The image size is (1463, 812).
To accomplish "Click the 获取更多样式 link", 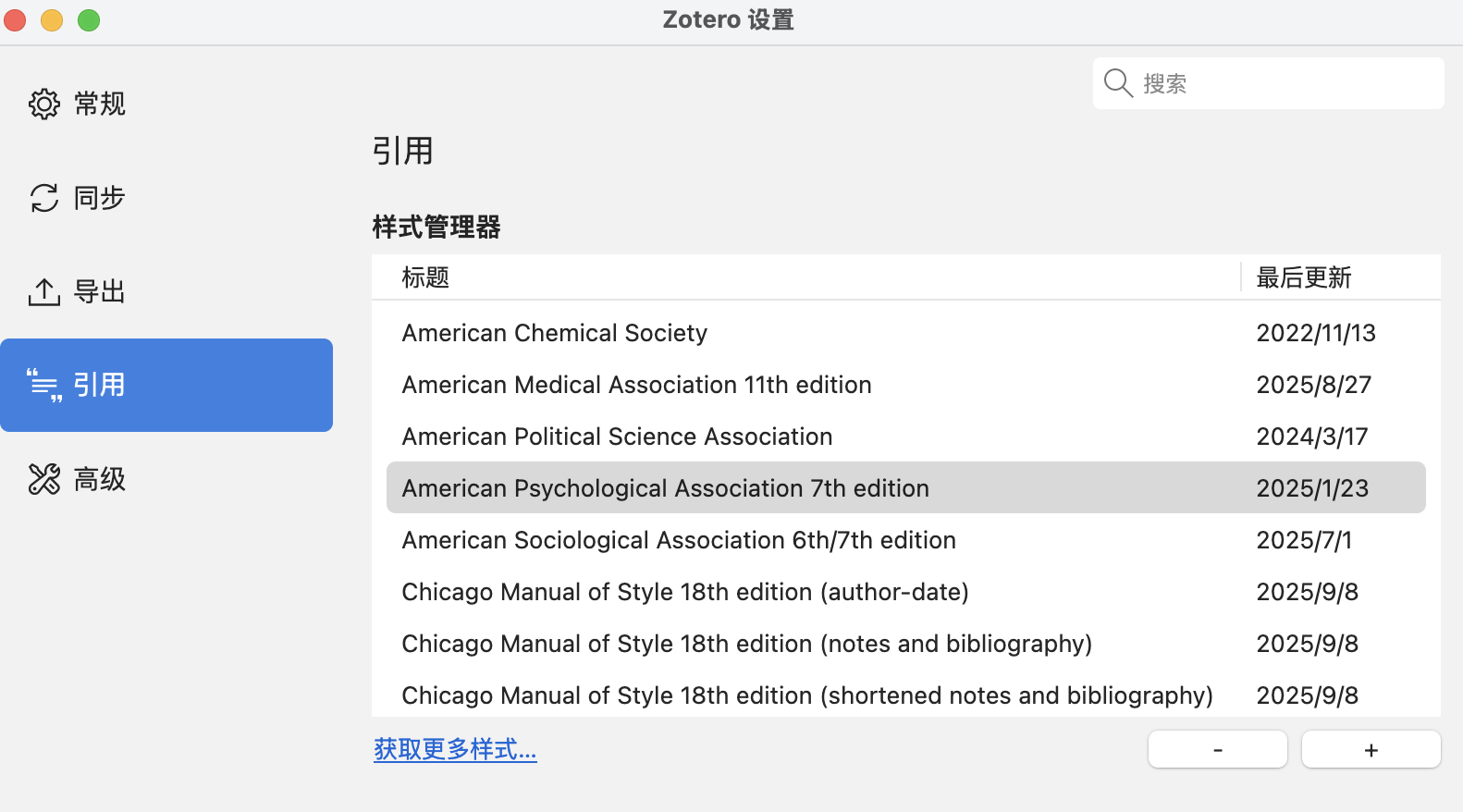I will (x=455, y=749).
